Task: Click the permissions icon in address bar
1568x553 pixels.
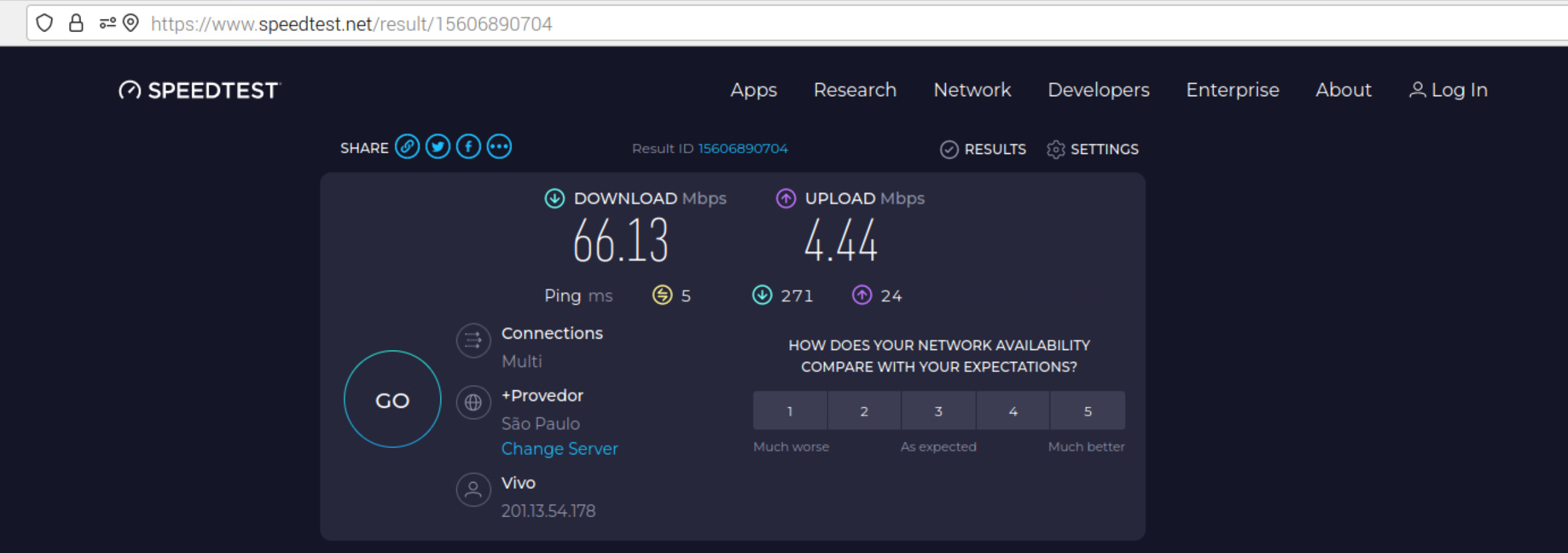Action: pyautogui.click(x=107, y=23)
